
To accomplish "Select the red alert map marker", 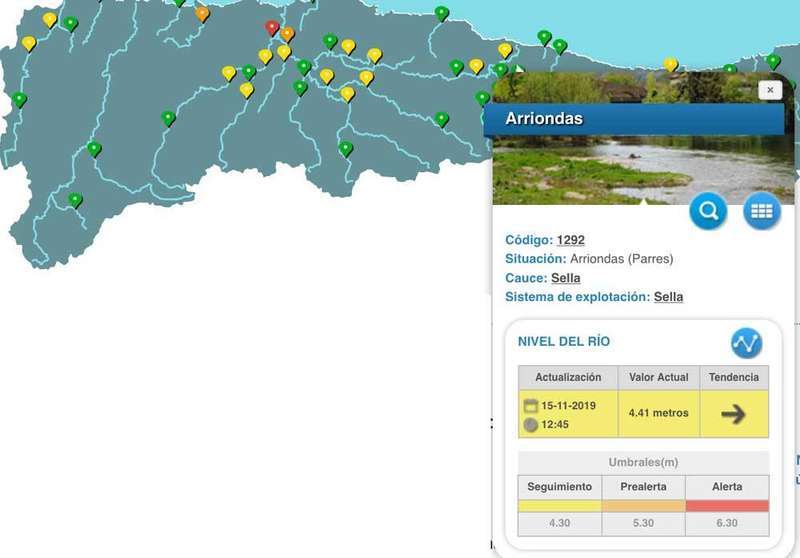I will (x=272, y=28).
